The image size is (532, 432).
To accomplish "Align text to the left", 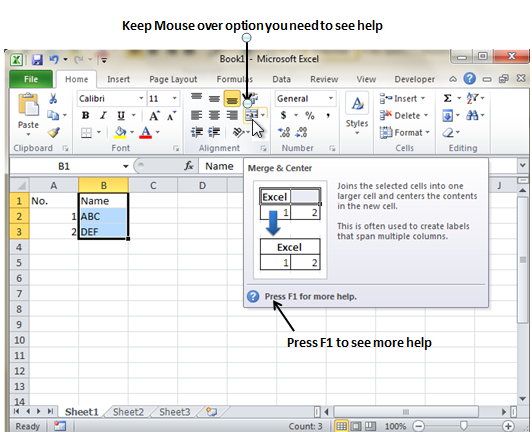I will pyautogui.click(x=196, y=115).
